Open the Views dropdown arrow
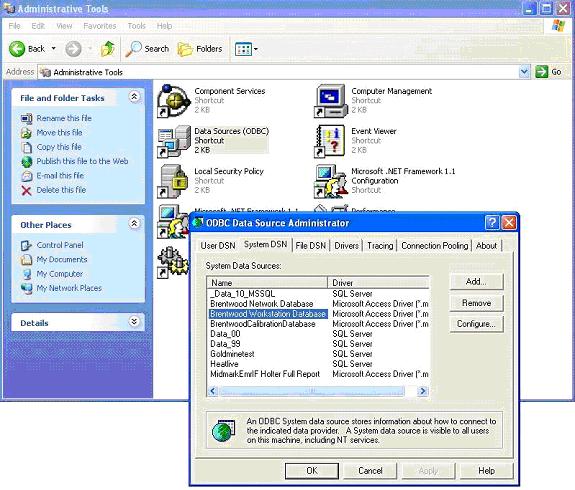Viewport: 575px width, 490px height. [256, 49]
